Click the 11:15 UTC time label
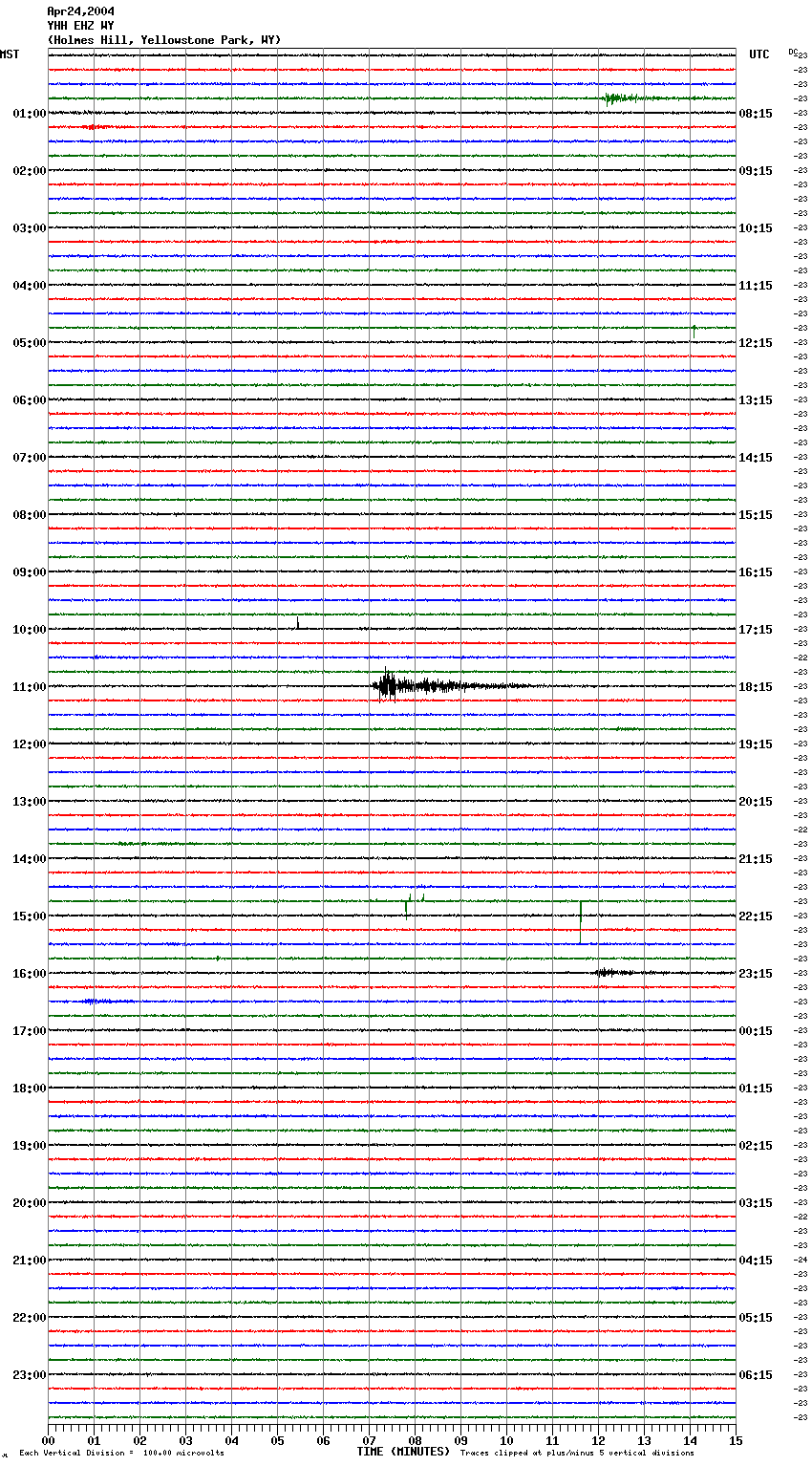This screenshot has height=1466, width=812. point(756,286)
